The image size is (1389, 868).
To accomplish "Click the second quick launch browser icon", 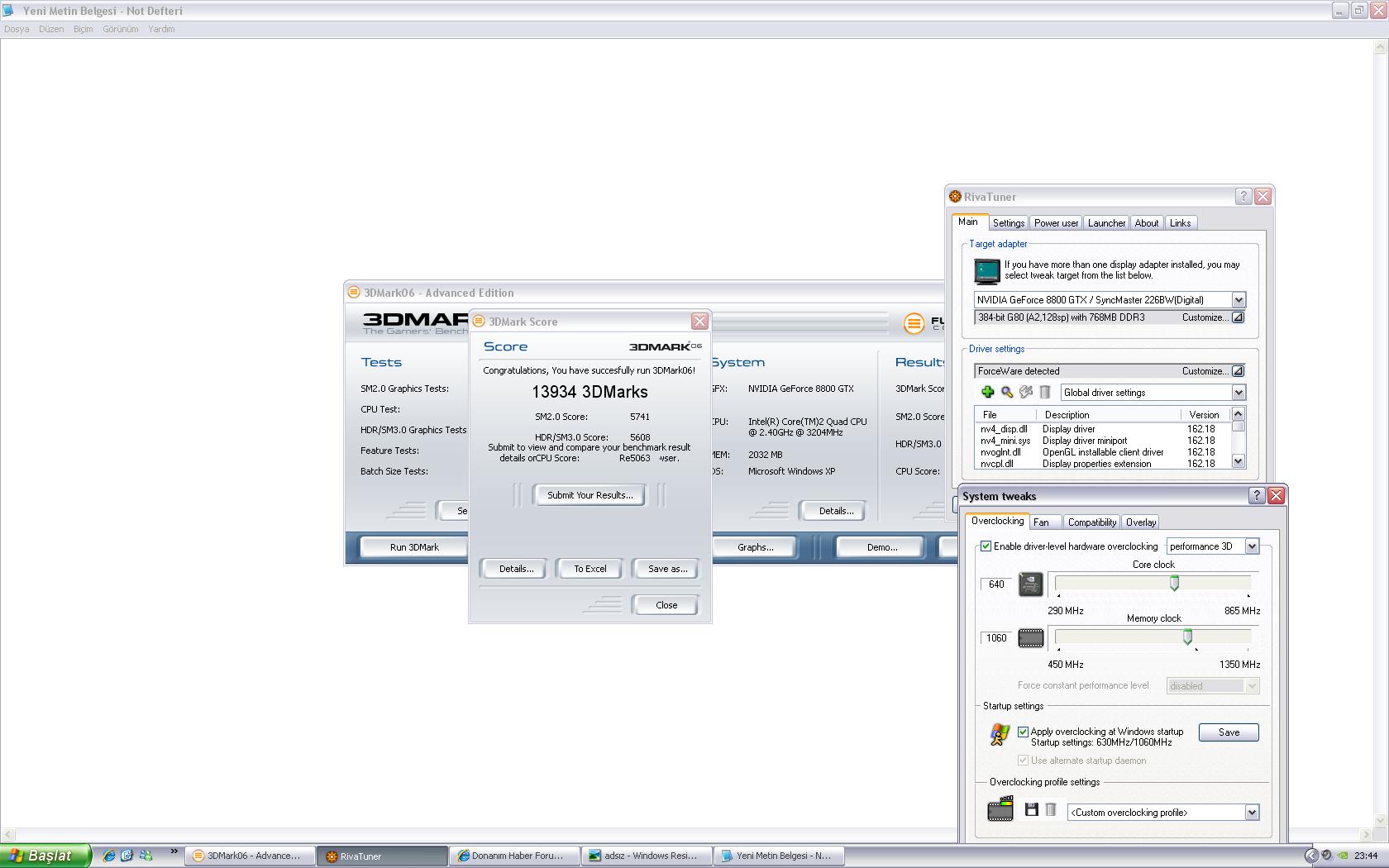I will pos(126,856).
